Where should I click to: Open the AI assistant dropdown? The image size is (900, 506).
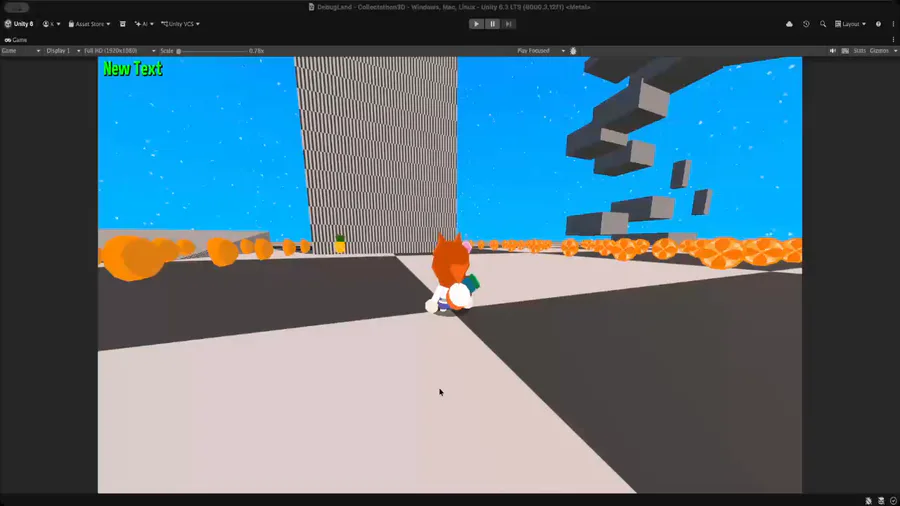(x=143, y=24)
